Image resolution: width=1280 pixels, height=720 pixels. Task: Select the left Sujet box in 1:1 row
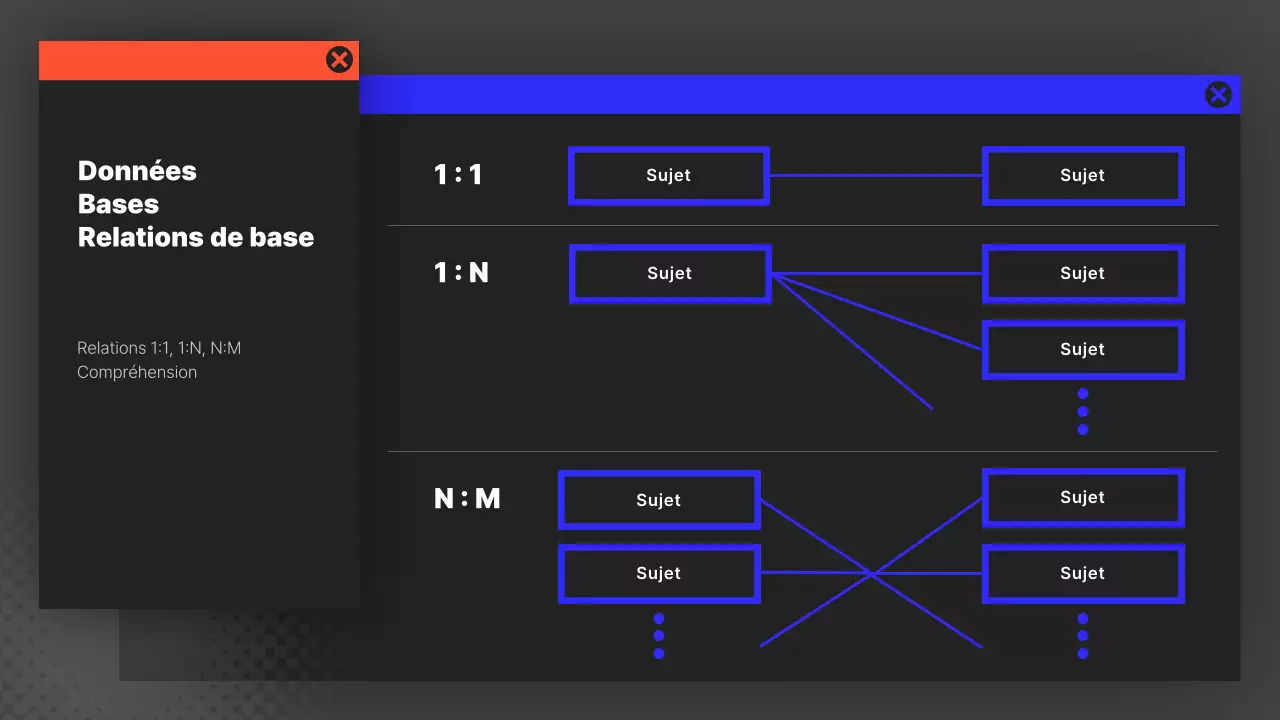tap(668, 176)
